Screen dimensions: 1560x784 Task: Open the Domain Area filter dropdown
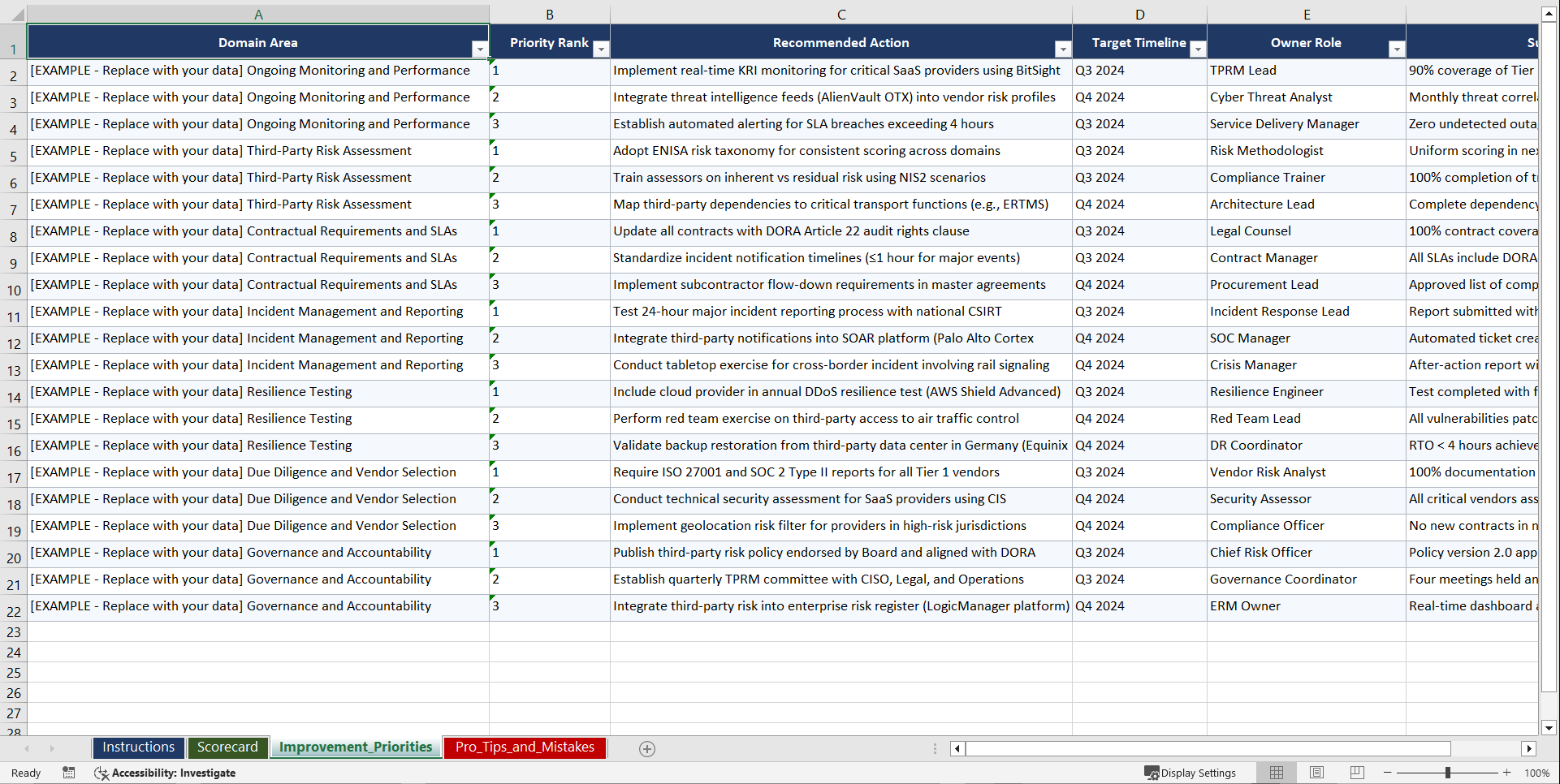coord(480,49)
